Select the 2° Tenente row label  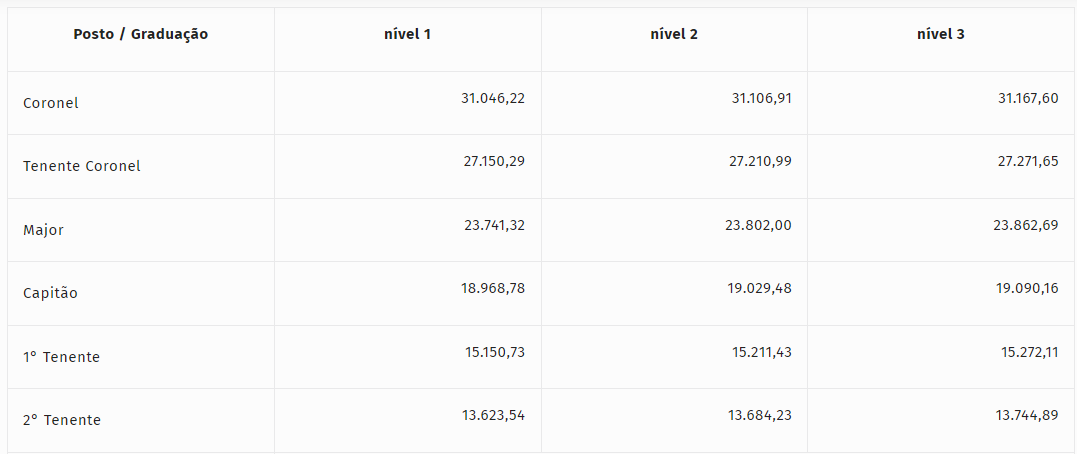(x=62, y=420)
